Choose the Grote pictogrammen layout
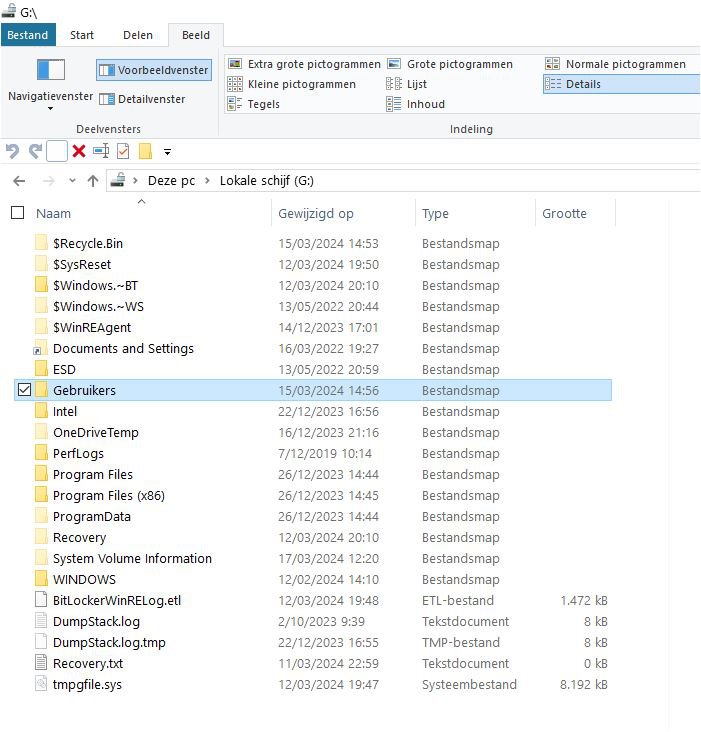Image resolution: width=701 pixels, height=732 pixels. coord(450,64)
